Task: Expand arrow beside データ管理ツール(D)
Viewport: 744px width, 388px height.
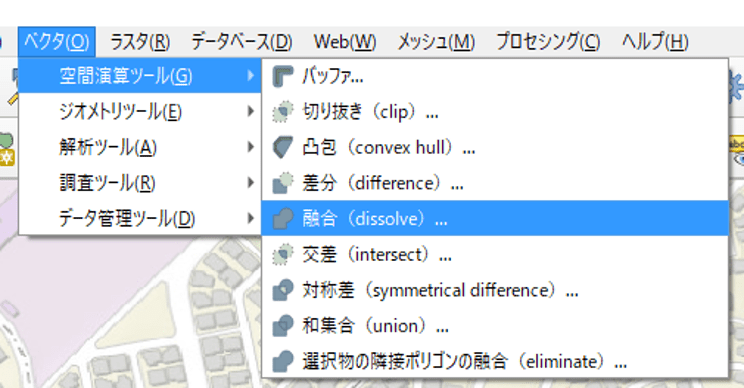Action: 251,218
